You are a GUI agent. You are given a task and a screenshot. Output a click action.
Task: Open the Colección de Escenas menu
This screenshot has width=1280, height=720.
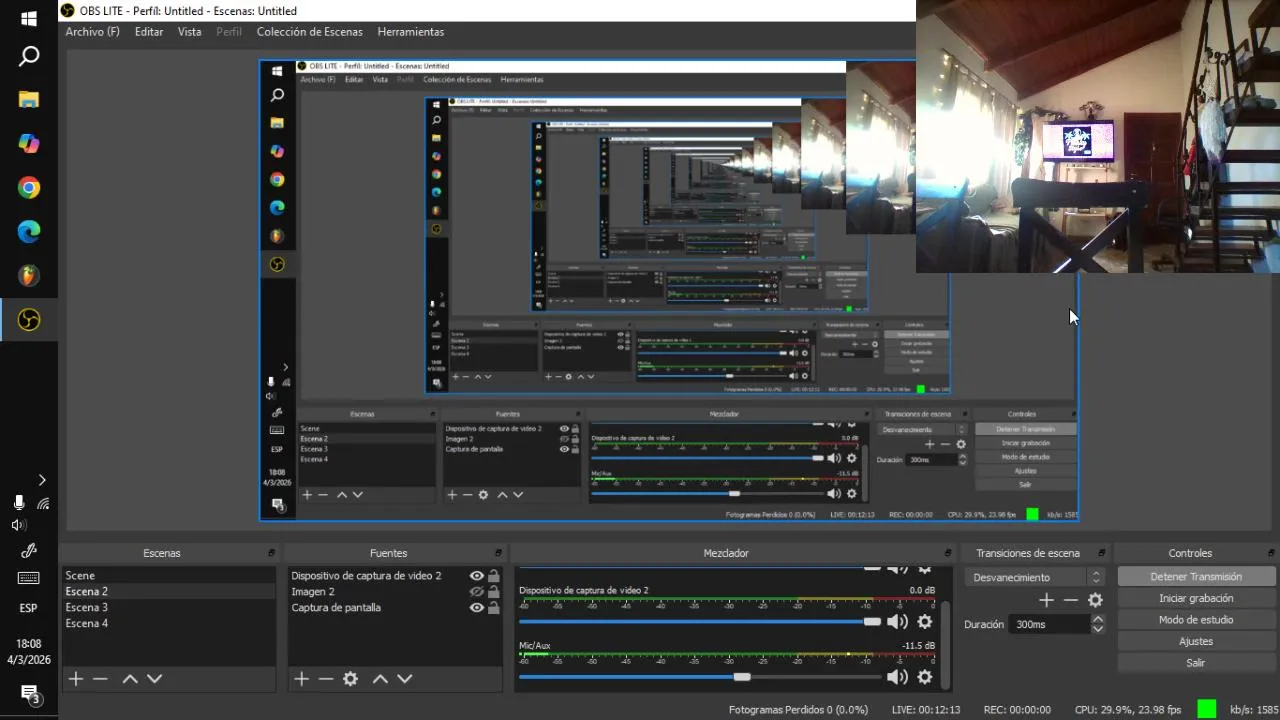tap(310, 32)
